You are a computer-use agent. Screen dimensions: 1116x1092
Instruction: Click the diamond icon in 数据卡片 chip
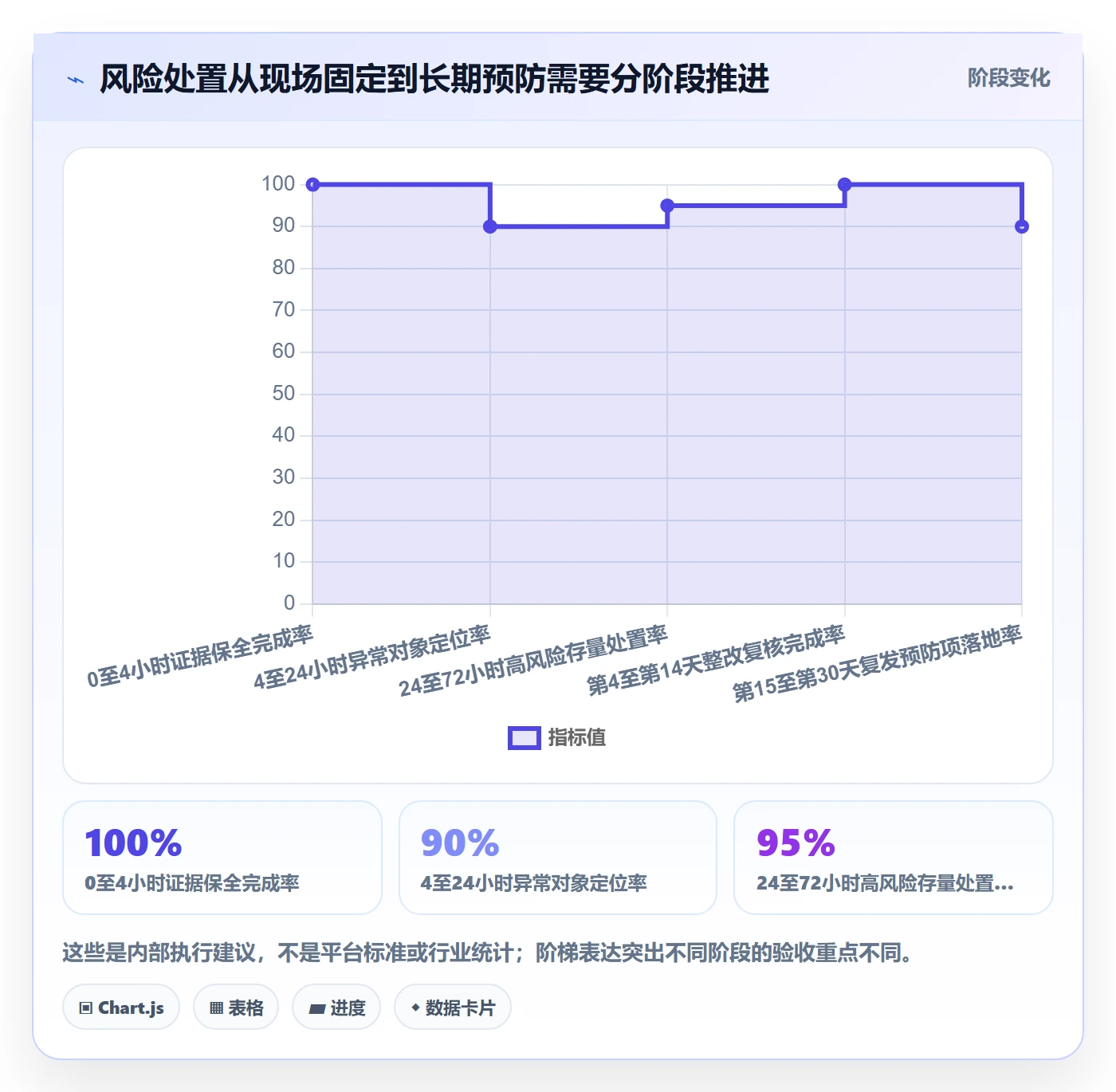(x=415, y=1008)
